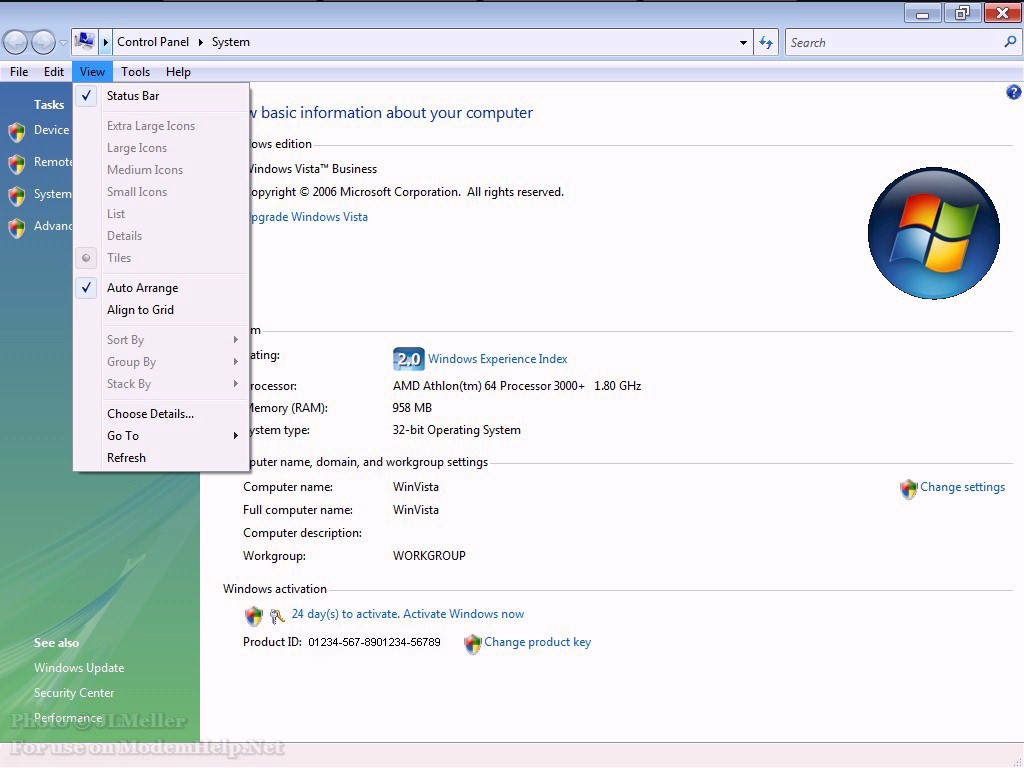Expand the Go To submenu
The image size is (1024, 768).
pos(161,436)
